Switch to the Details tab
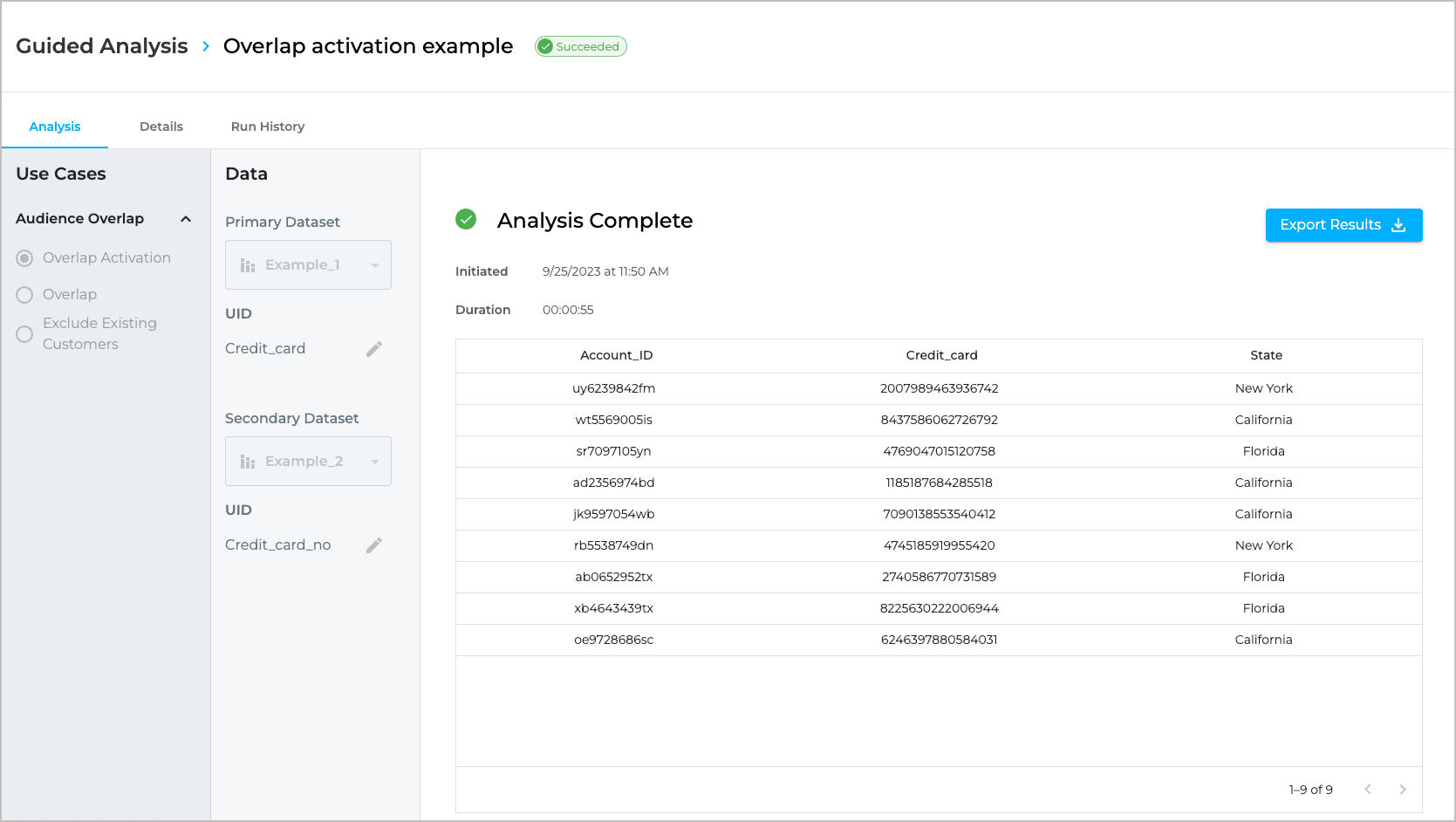The height and width of the screenshot is (822, 1456). (161, 127)
